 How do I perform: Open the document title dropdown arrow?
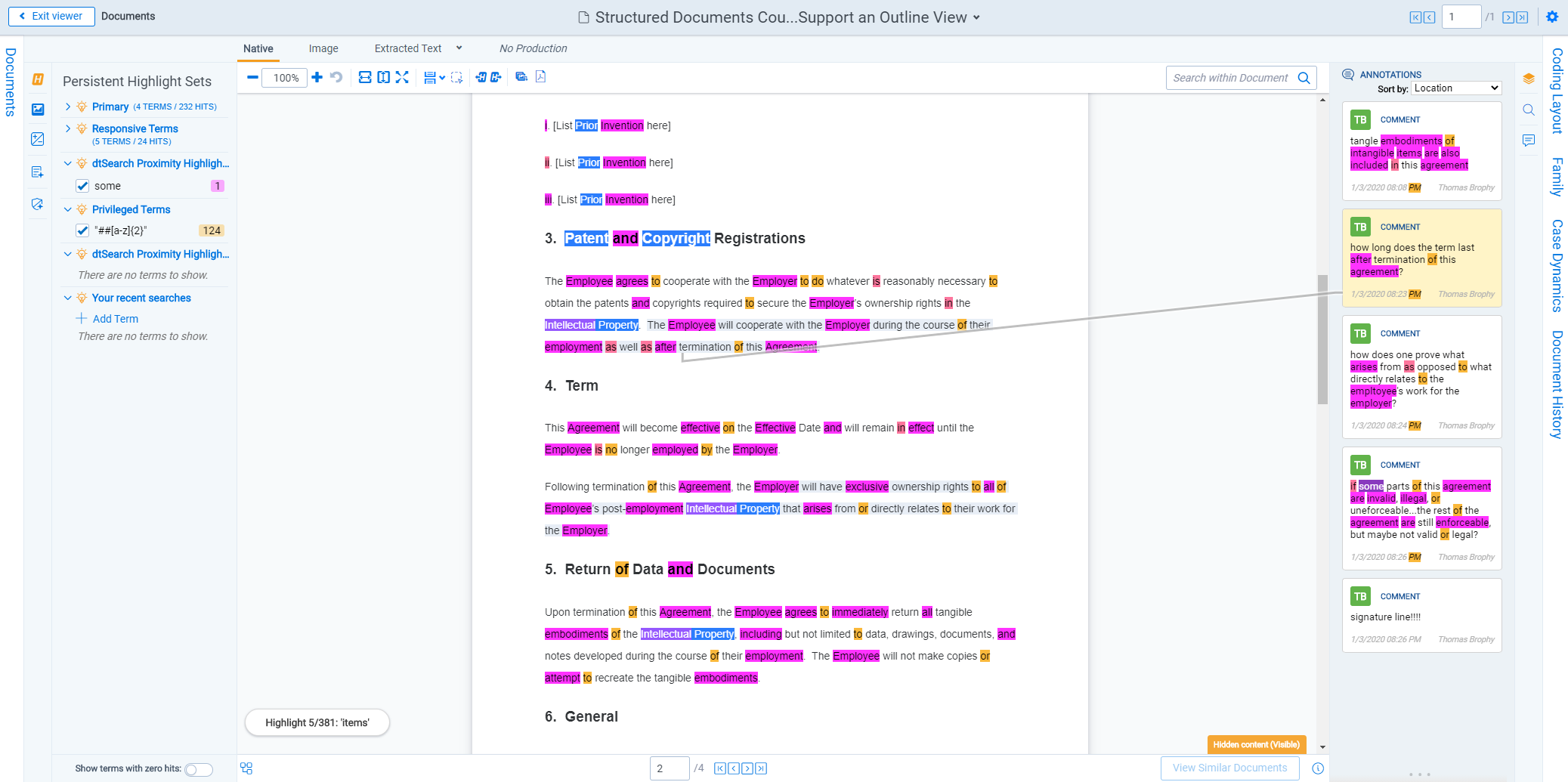[976, 17]
